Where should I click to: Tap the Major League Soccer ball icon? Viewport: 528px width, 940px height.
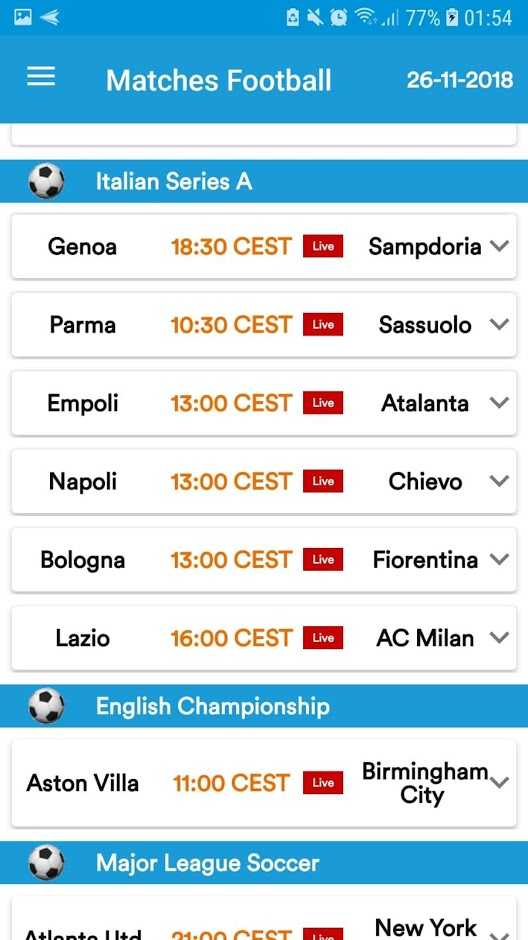point(46,863)
